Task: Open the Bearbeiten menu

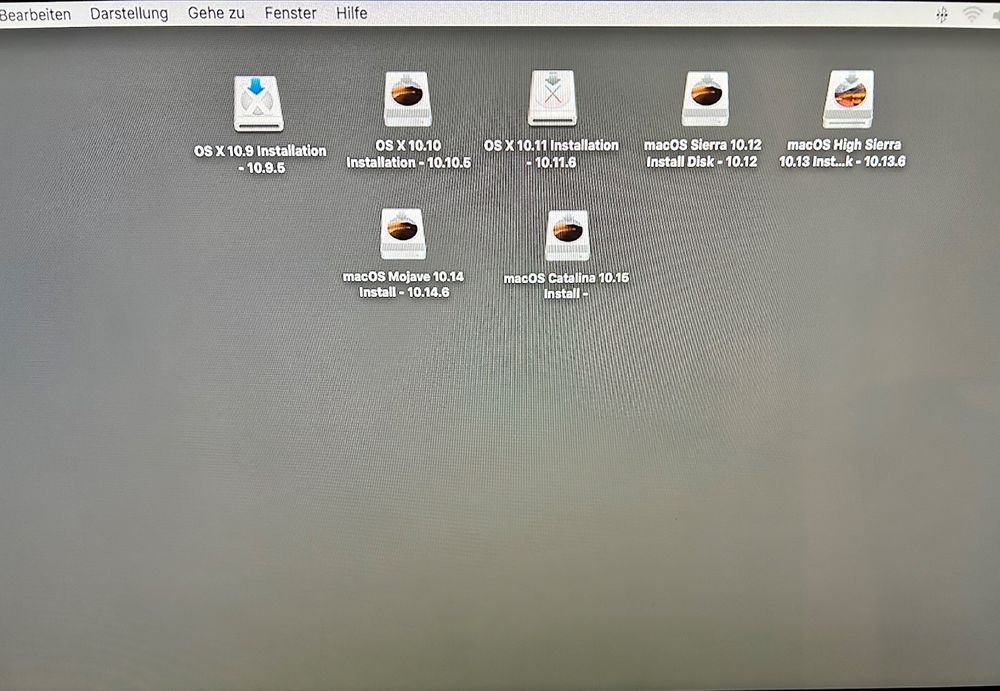Action: [x=34, y=13]
